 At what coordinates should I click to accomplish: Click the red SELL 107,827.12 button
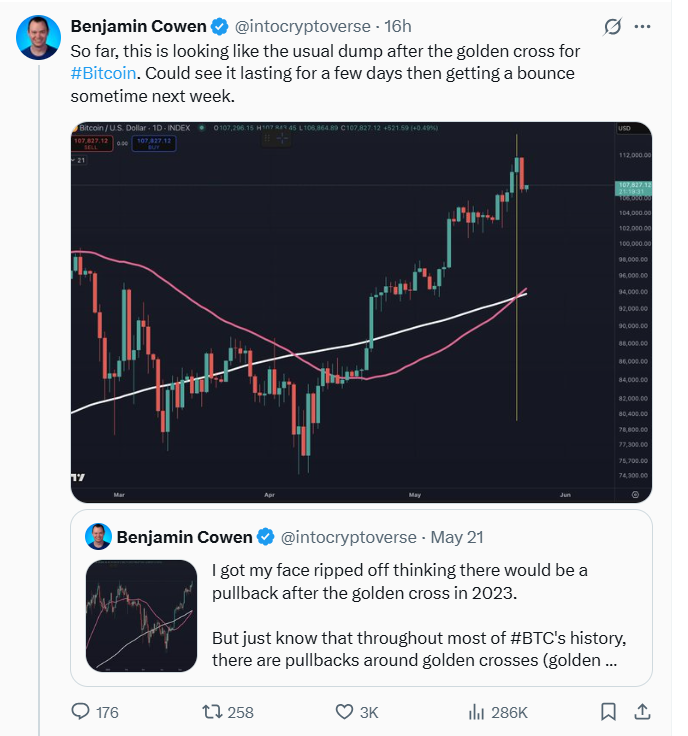(92, 144)
